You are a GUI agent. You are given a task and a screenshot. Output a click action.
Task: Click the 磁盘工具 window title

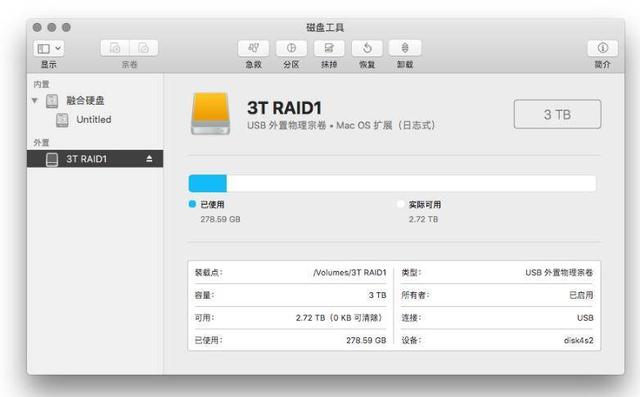tap(325, 27)
